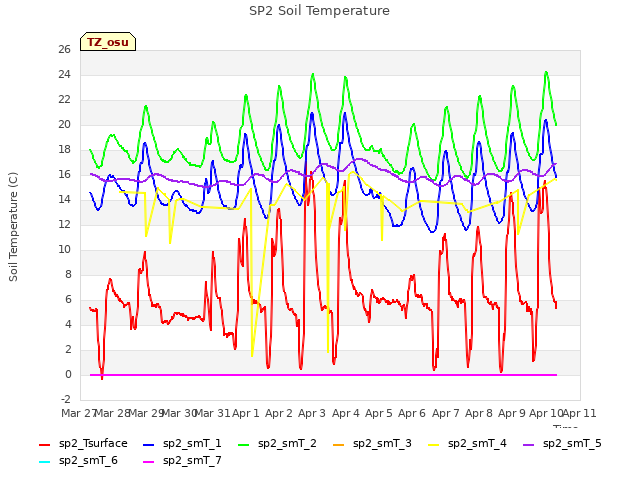Click the Soil Temperature (C) axis label
The image size is (640, 480).
(13, 227)
